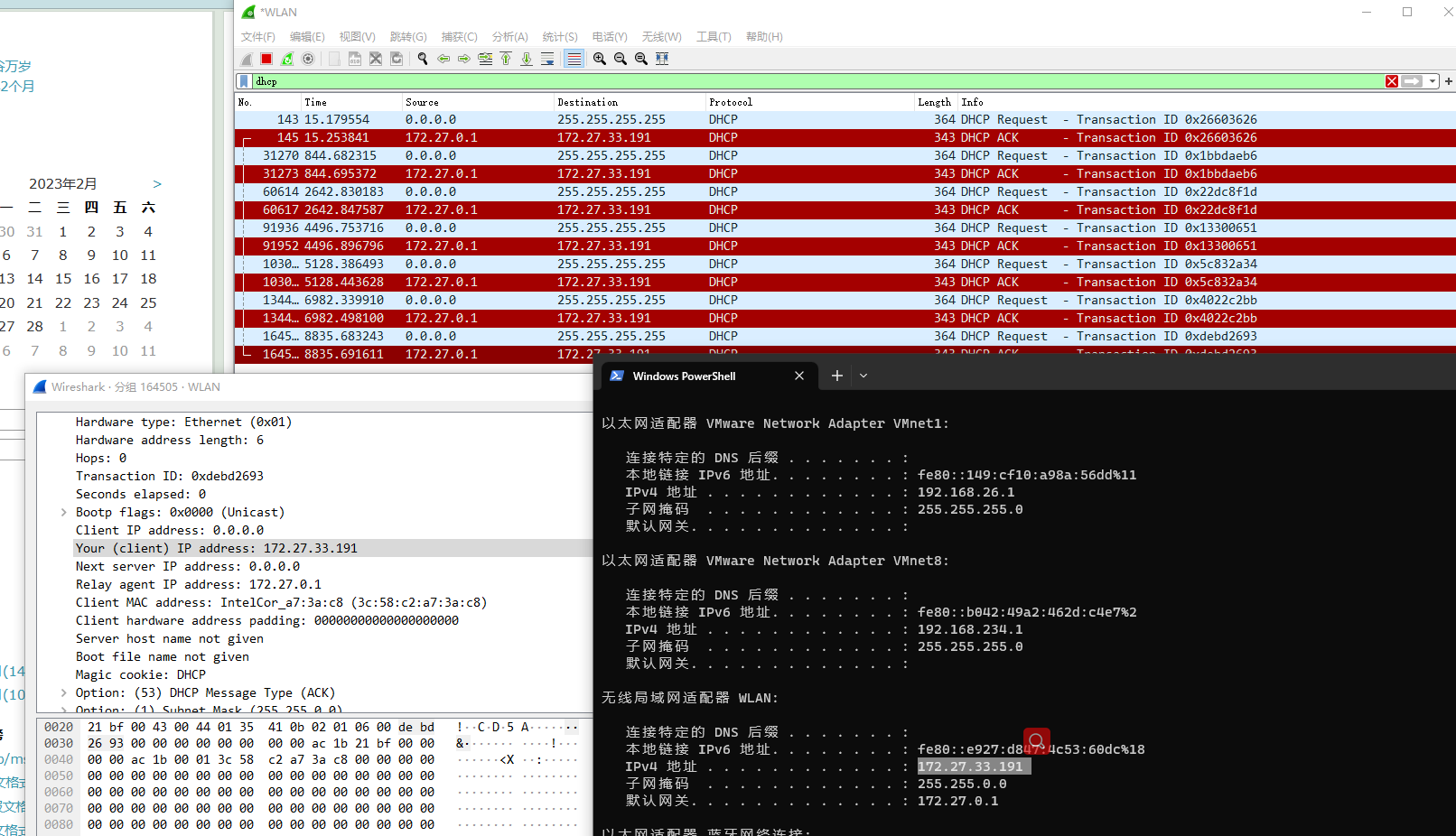Sort packets by Source column
1456x836 pixels.
point(478,102)
